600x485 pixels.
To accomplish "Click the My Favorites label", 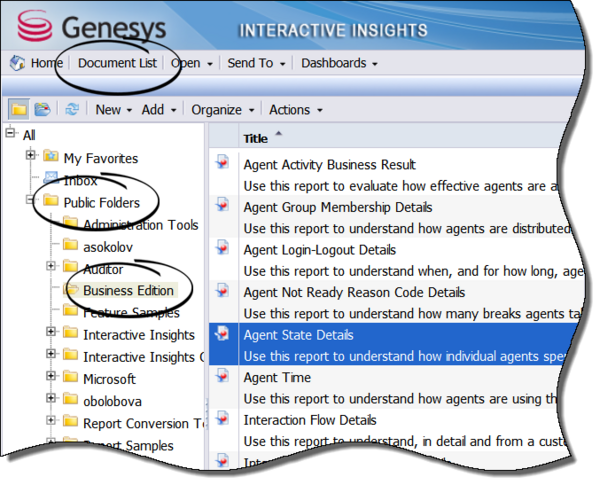I will (101, 158).
